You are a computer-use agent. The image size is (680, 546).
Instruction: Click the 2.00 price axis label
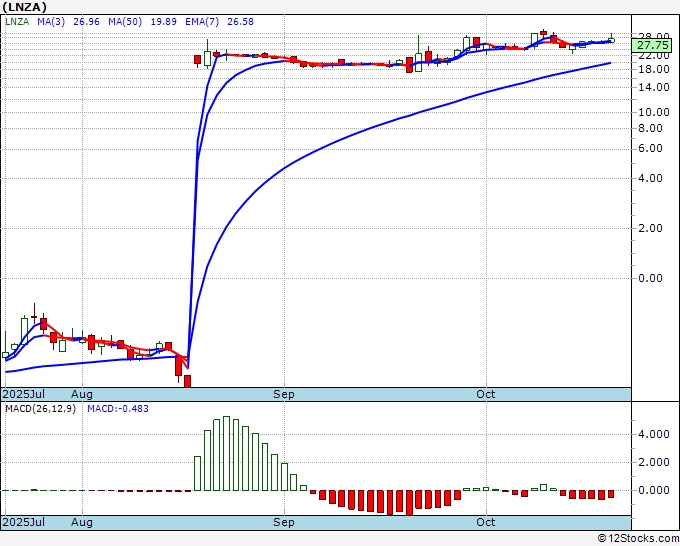pos(650,228)
